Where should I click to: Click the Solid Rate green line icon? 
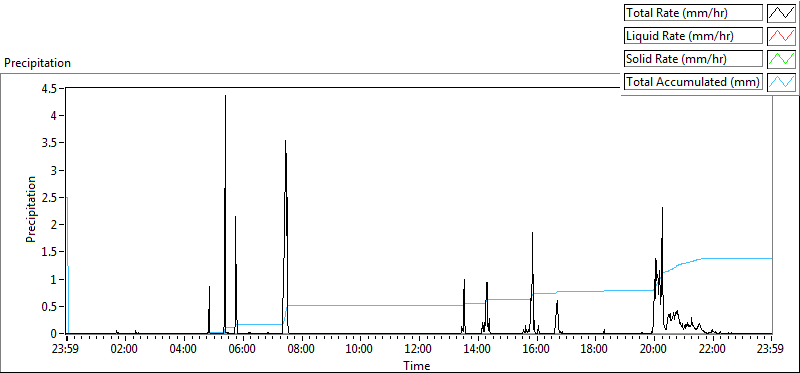[781, 59]
